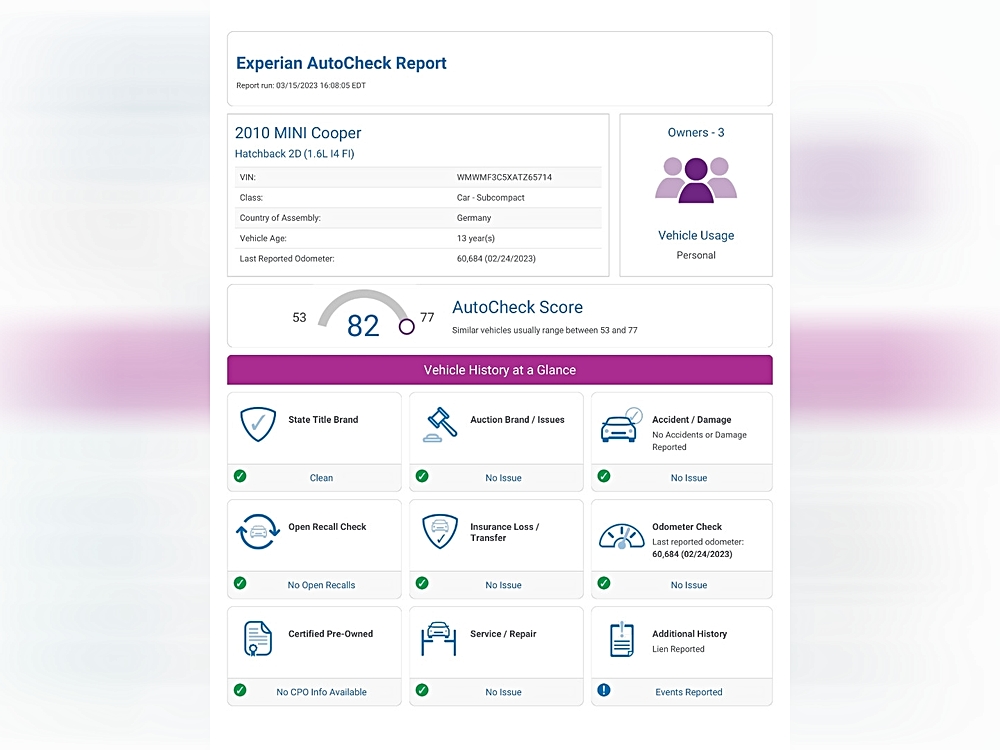
Task: Click the Additional History document alert icon
Action: 621,639
